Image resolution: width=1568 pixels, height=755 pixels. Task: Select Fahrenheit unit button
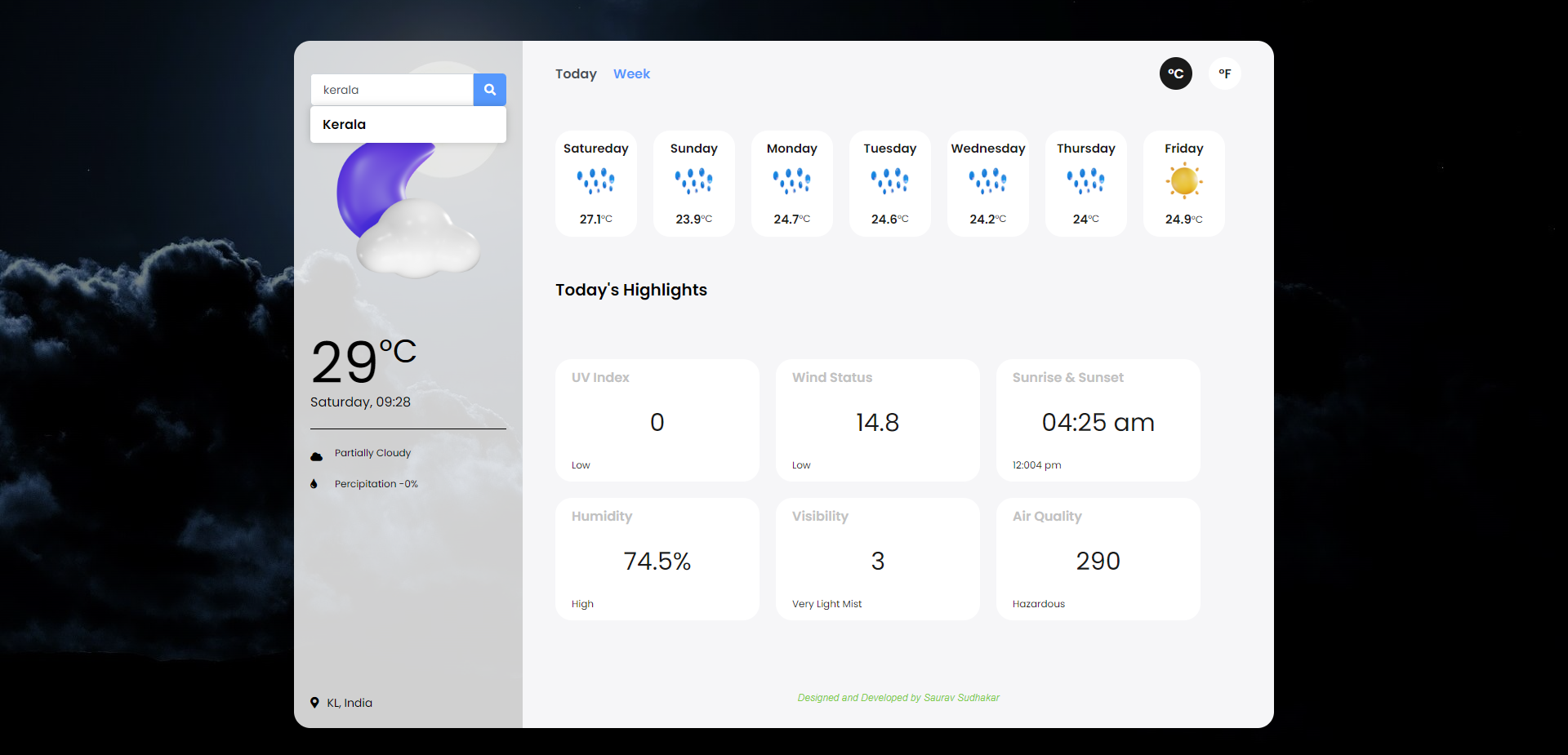click(1225, 73)
